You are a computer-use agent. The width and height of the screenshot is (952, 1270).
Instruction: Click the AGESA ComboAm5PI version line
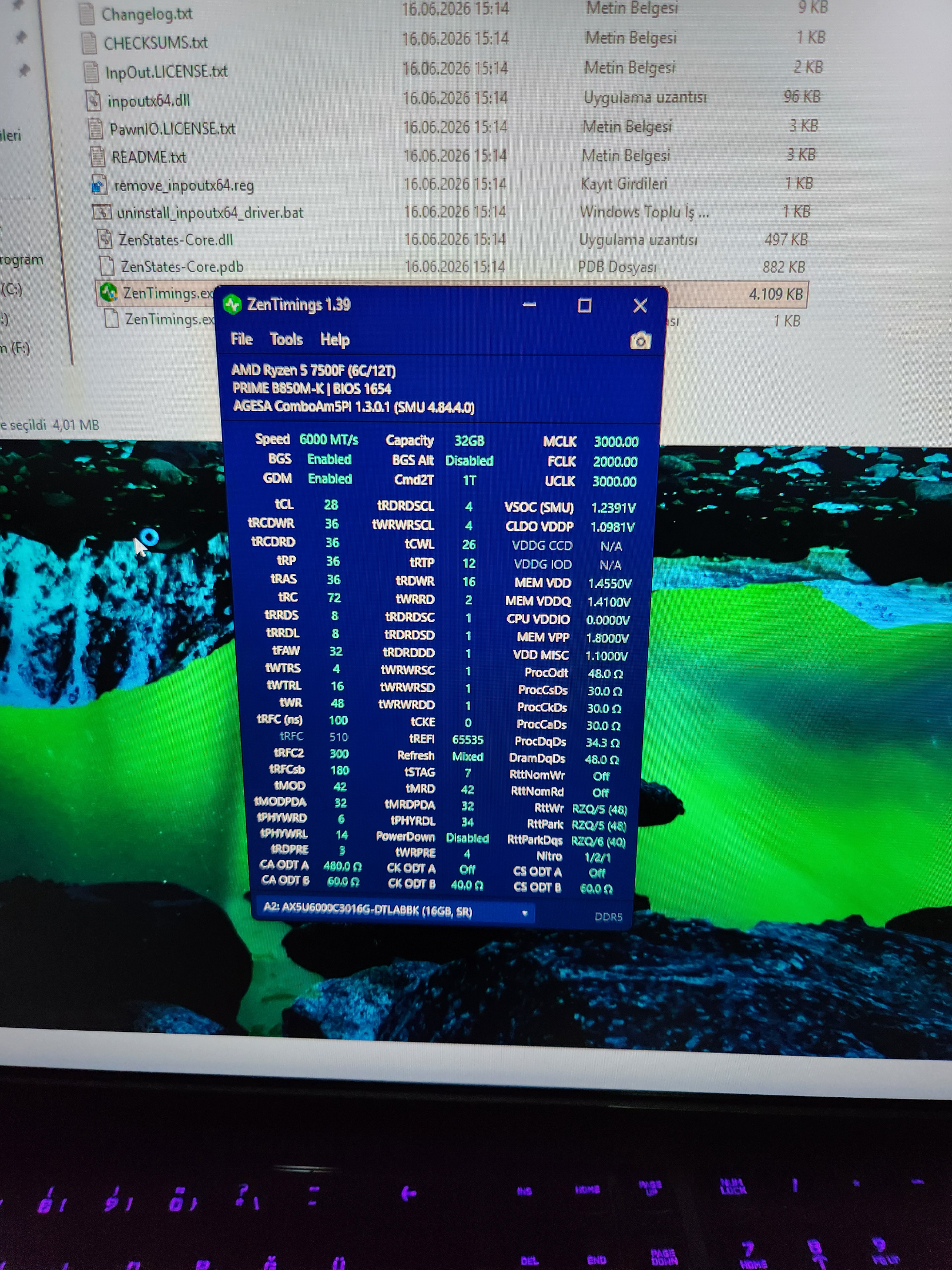[353, 407]
